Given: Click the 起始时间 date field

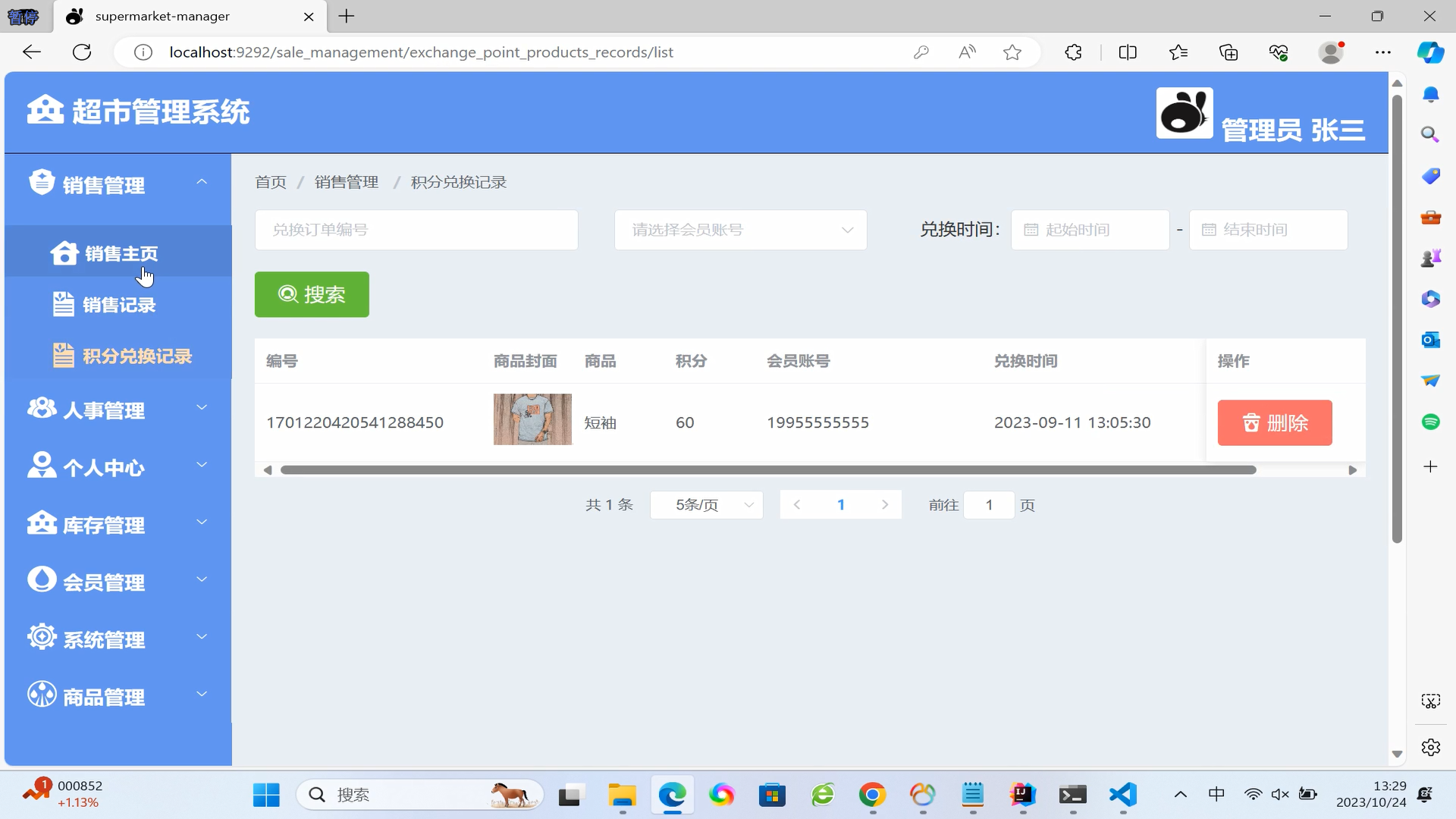Looking at the screenshot, I should (1090, 230).
